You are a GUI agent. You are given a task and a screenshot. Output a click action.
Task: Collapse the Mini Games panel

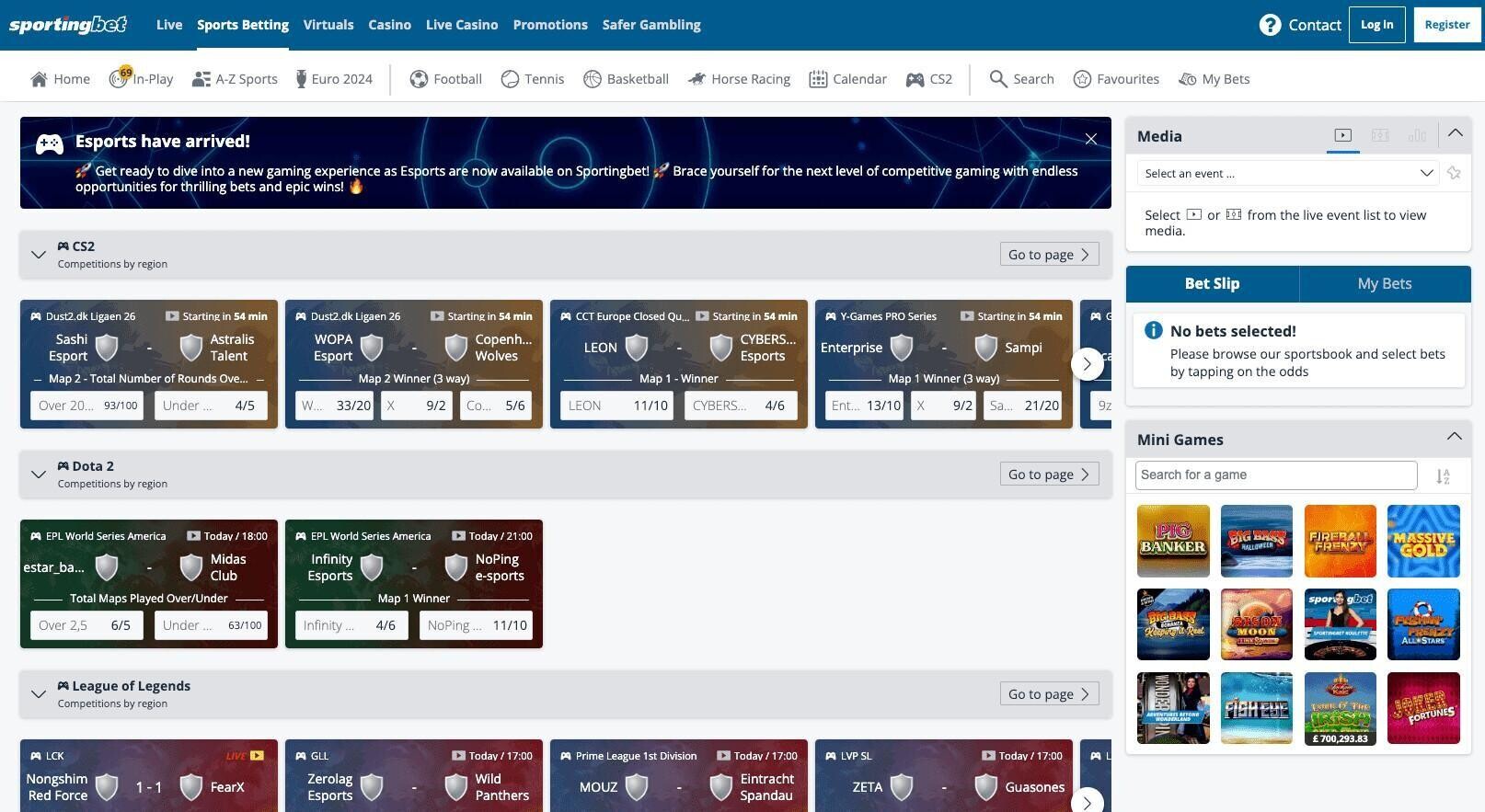coord(1454,437)
